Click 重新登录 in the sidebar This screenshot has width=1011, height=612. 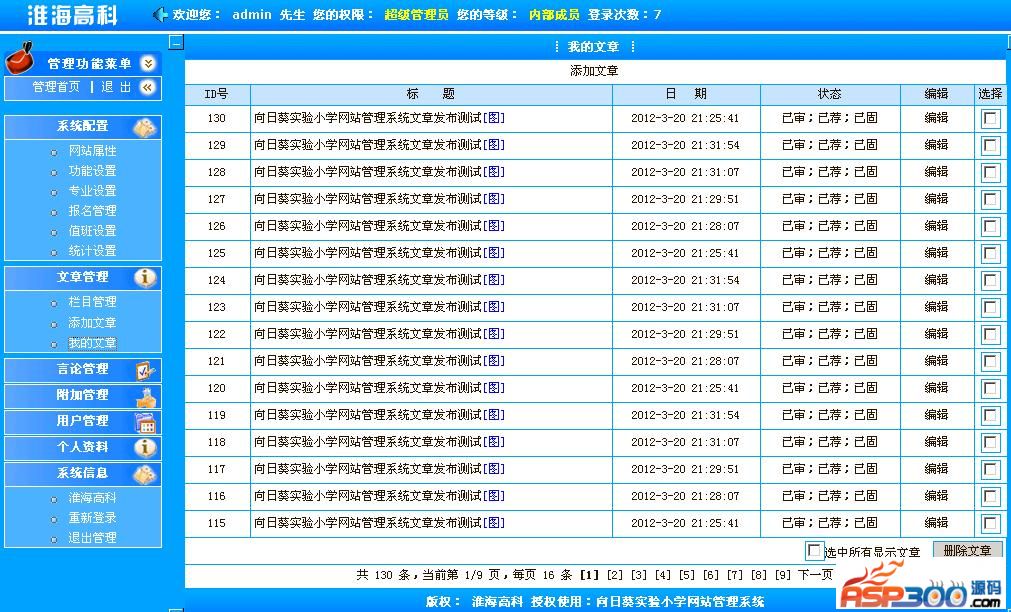(92, 518)
